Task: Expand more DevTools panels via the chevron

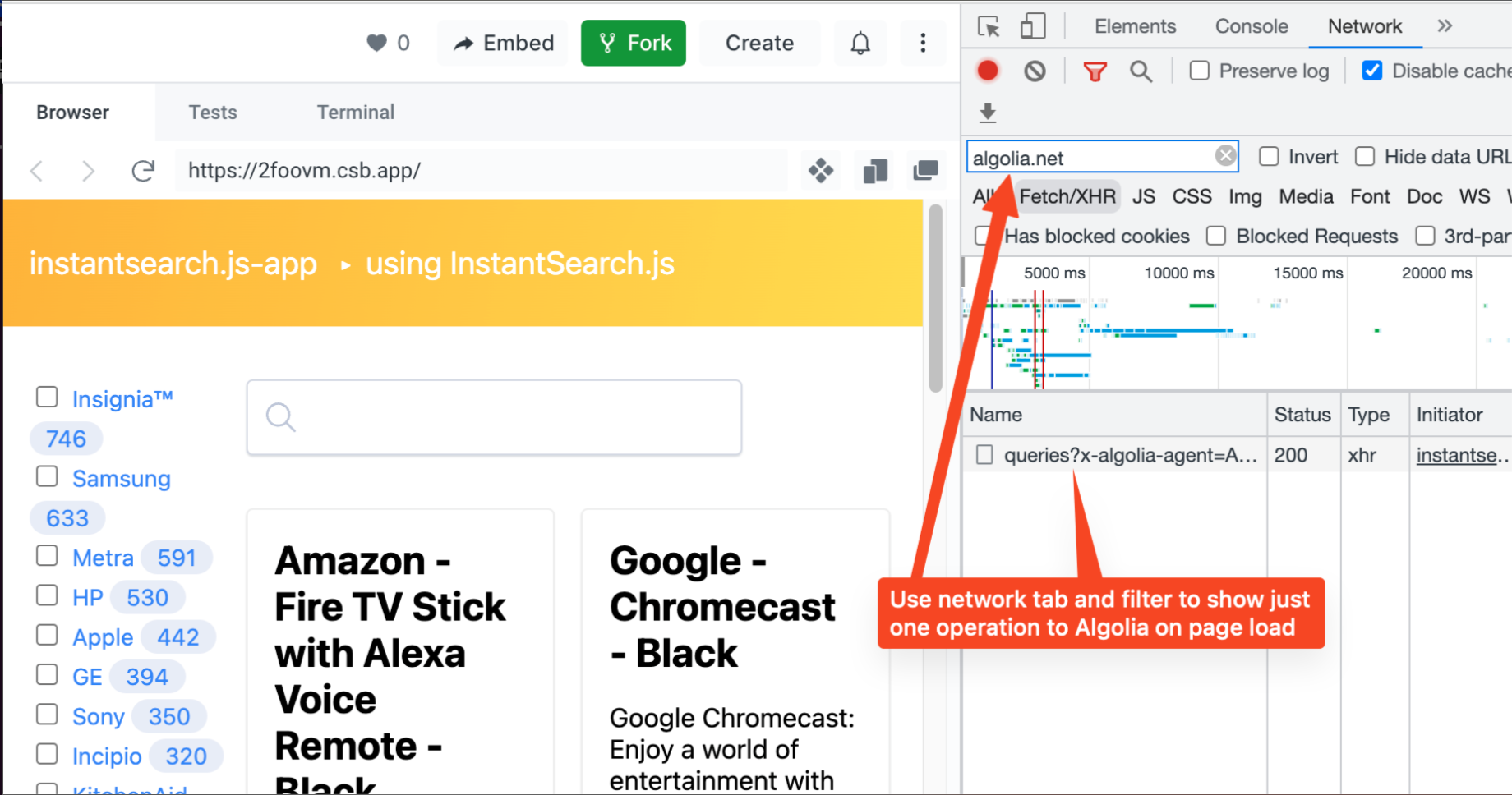Action: tap(1445, 25)
